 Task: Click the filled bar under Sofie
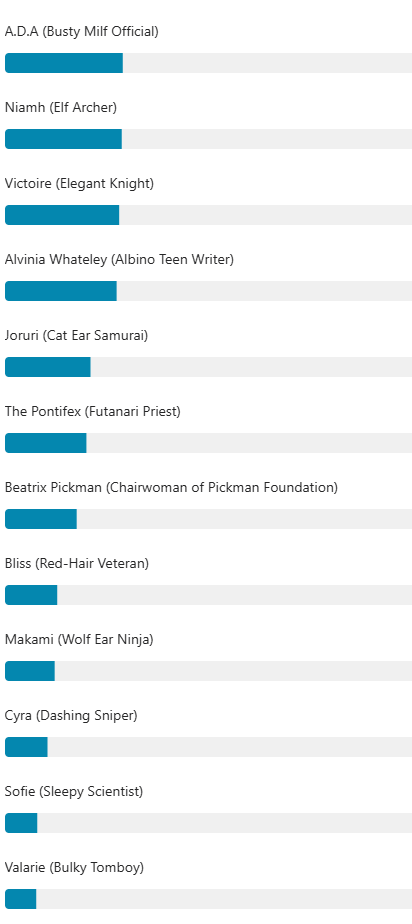21,823
